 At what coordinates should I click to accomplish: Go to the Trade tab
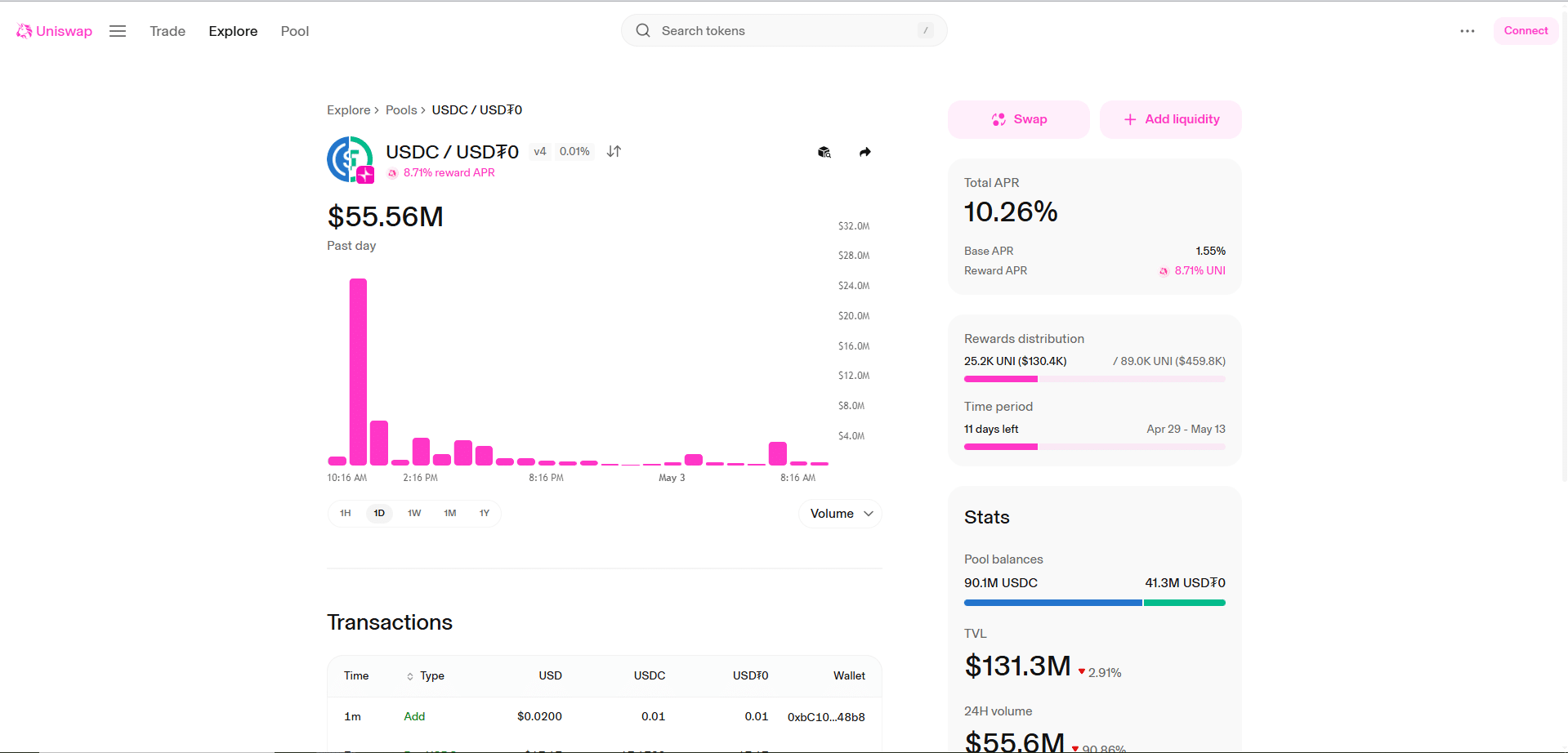coord(168,31)
